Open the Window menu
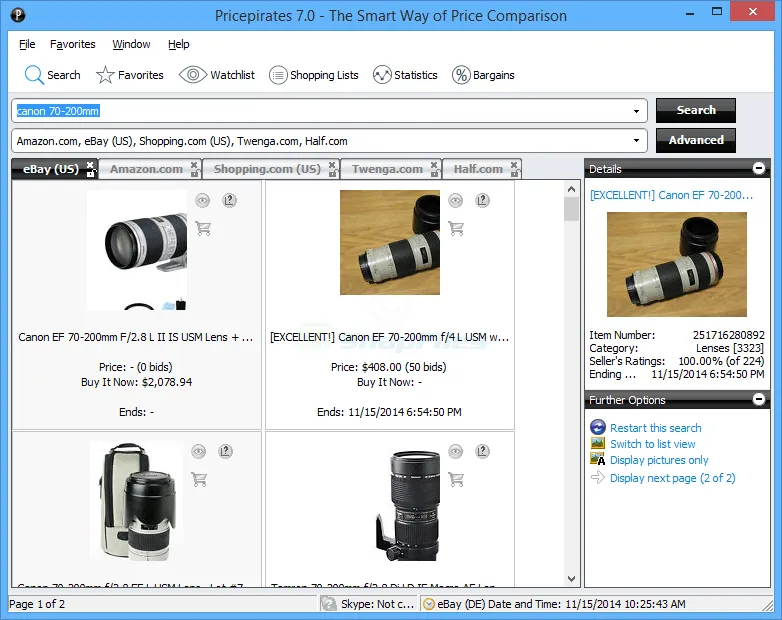Viewport: 782px width, 620px height. point(131,44)
